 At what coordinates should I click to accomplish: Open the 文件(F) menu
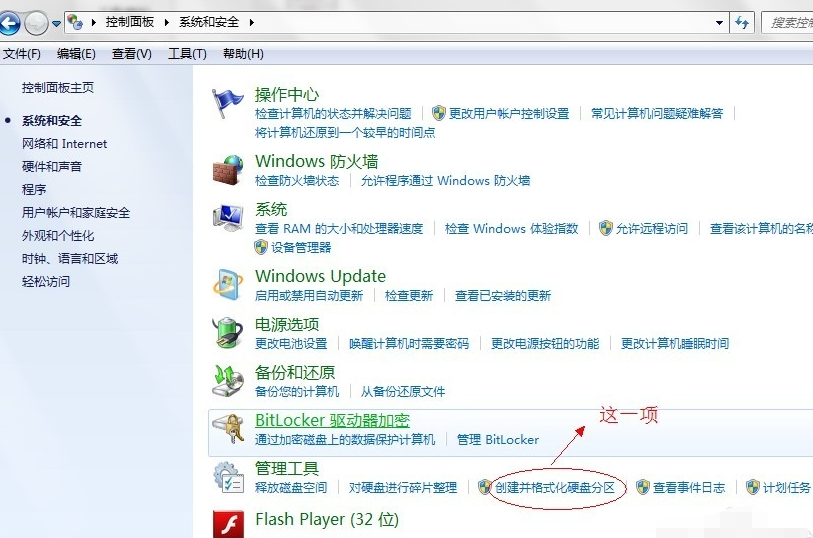[22, 53]
